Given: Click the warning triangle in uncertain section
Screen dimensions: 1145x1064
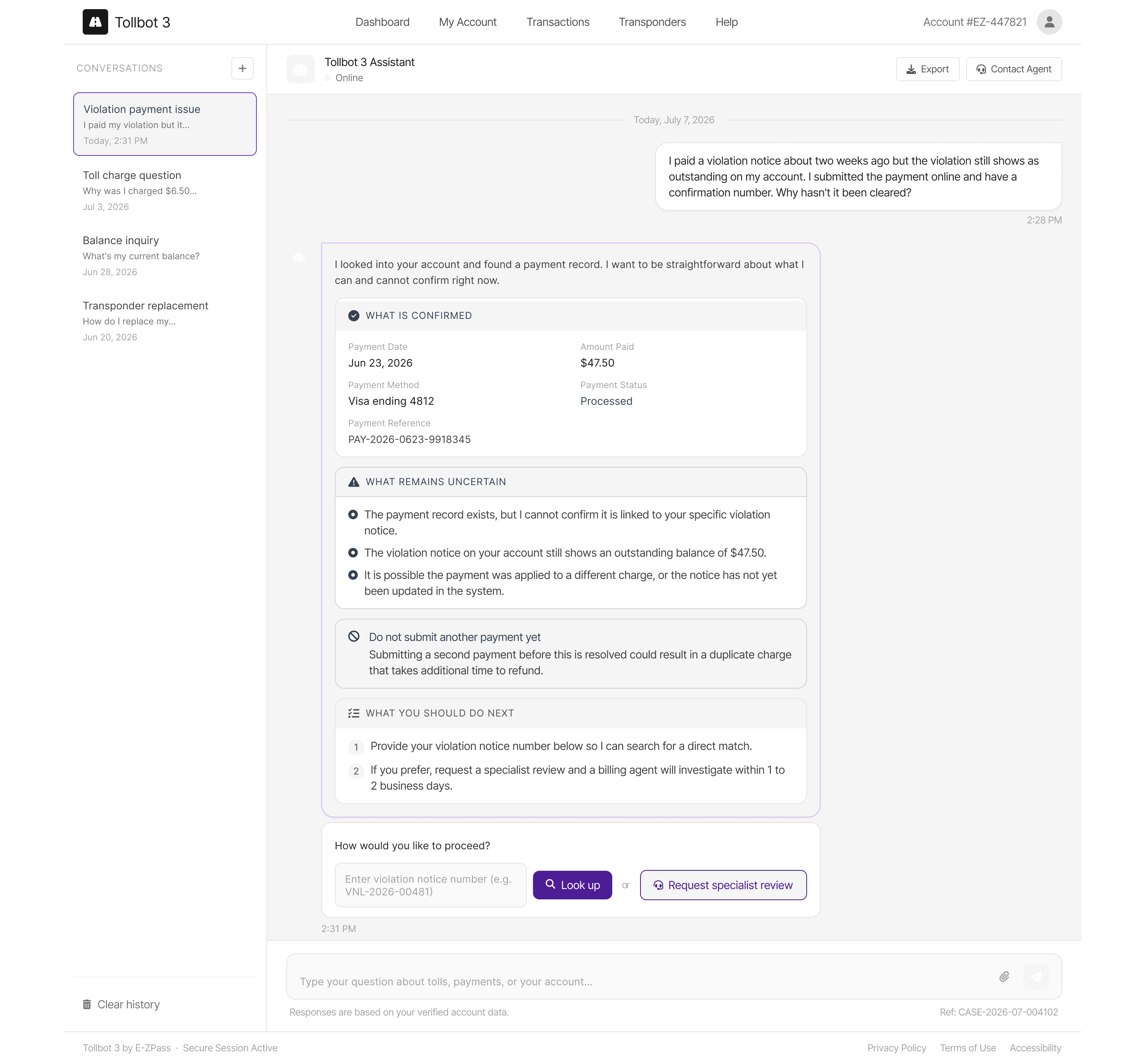Looking at the screenshot, I should 353,482.
